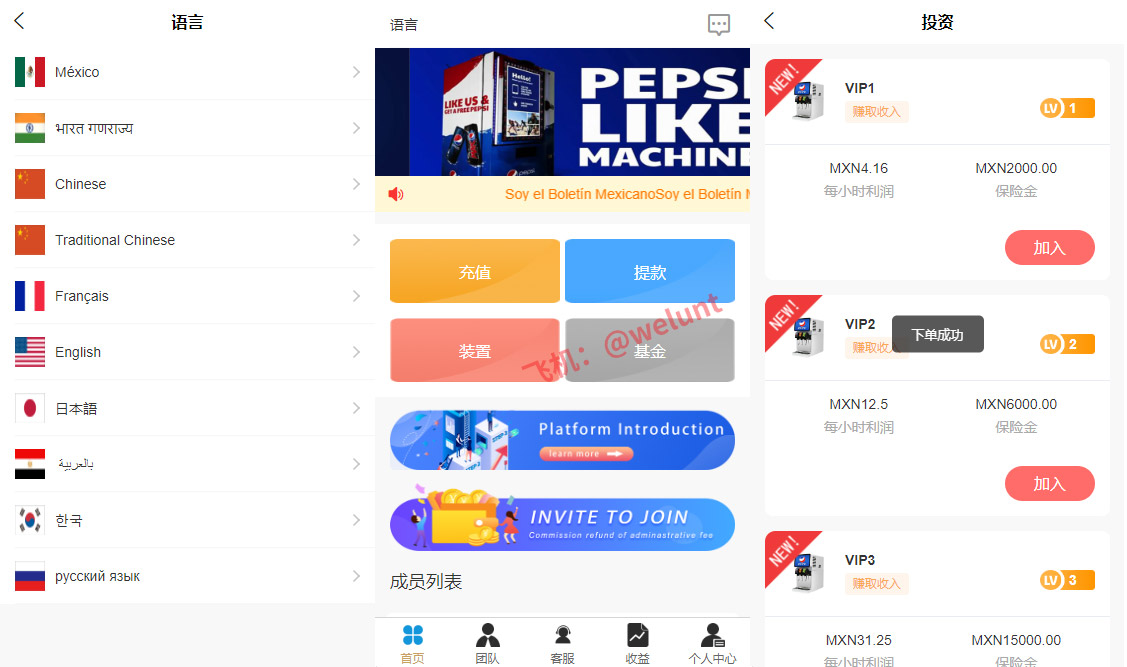This screenshot has width=1127, height=667.
Task: Open the 收益 earnings chart icon
Action: [x=638, y=635]
